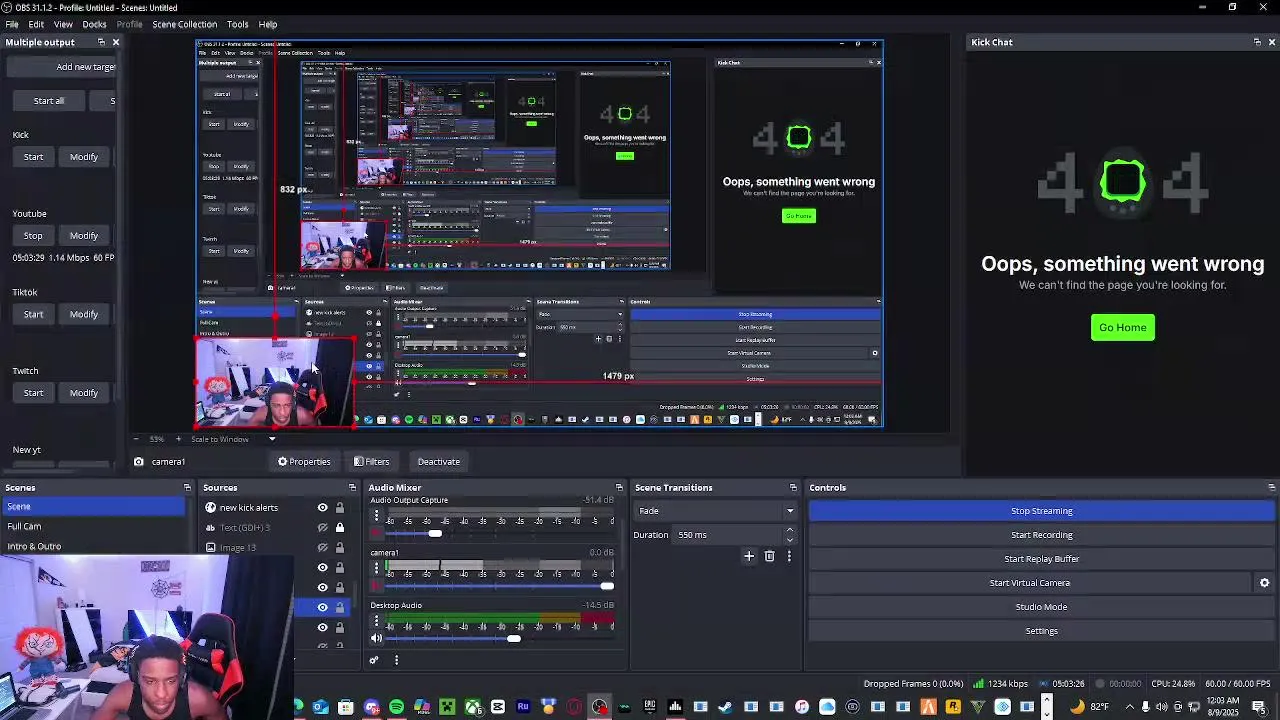
Task: Open advanced audio properties gear
Action: 374,660
